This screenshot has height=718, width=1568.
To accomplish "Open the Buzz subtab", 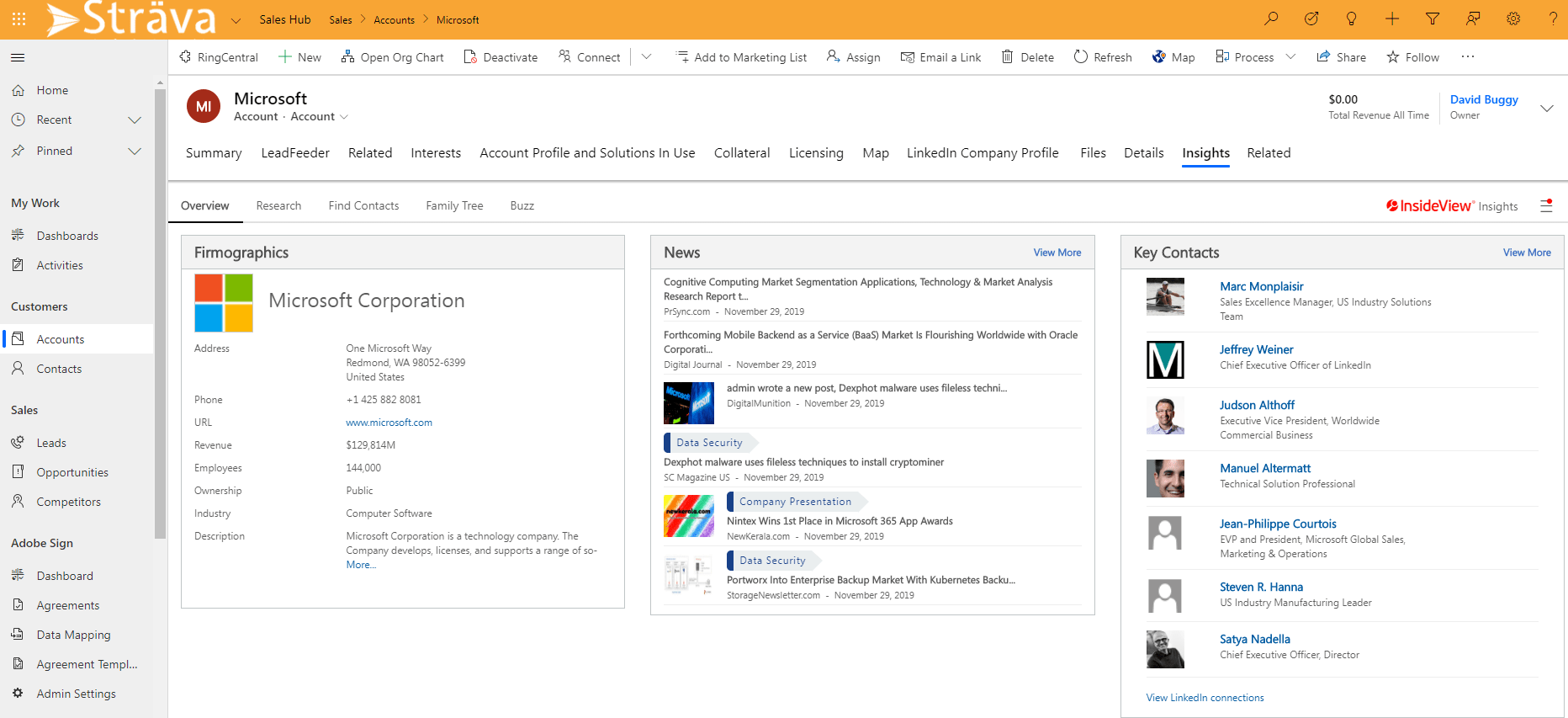I will pyautogui.click(x=522, y=206).
